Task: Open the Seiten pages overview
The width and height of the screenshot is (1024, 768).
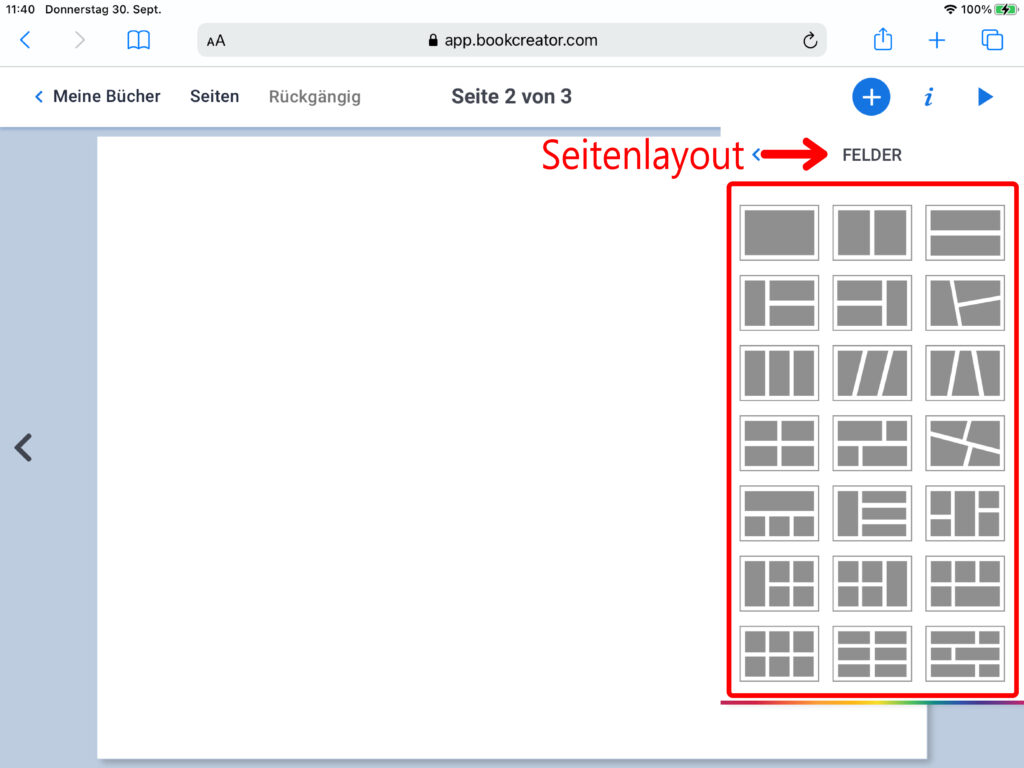Action: point(215,97)
